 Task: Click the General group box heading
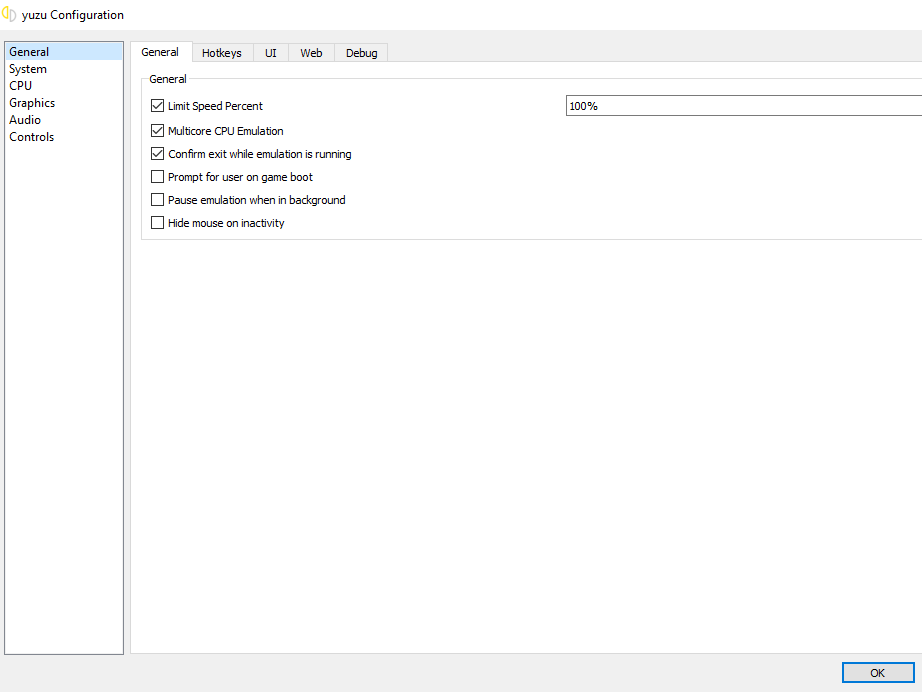168,79
